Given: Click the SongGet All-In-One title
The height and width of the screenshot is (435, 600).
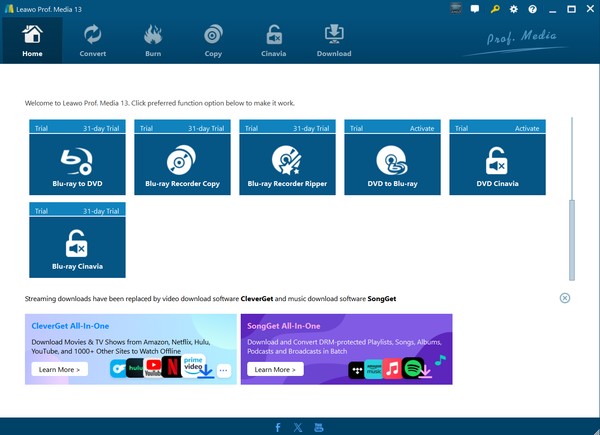Looking at the screenshot, I should [284, 326].
